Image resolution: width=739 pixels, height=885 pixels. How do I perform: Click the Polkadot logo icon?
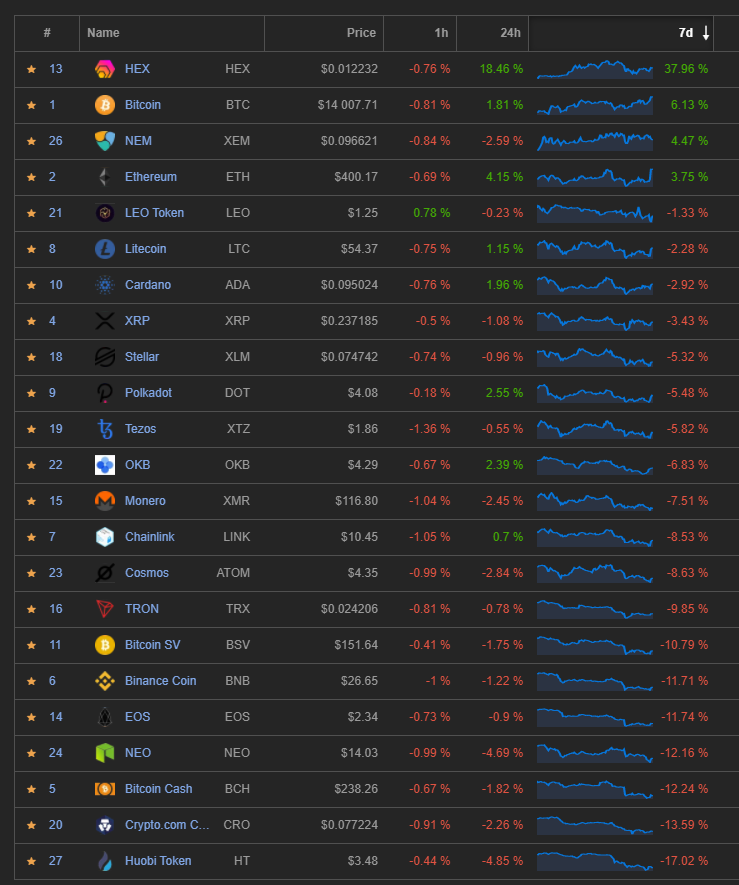pyautogui.click(x=105, y=393)
